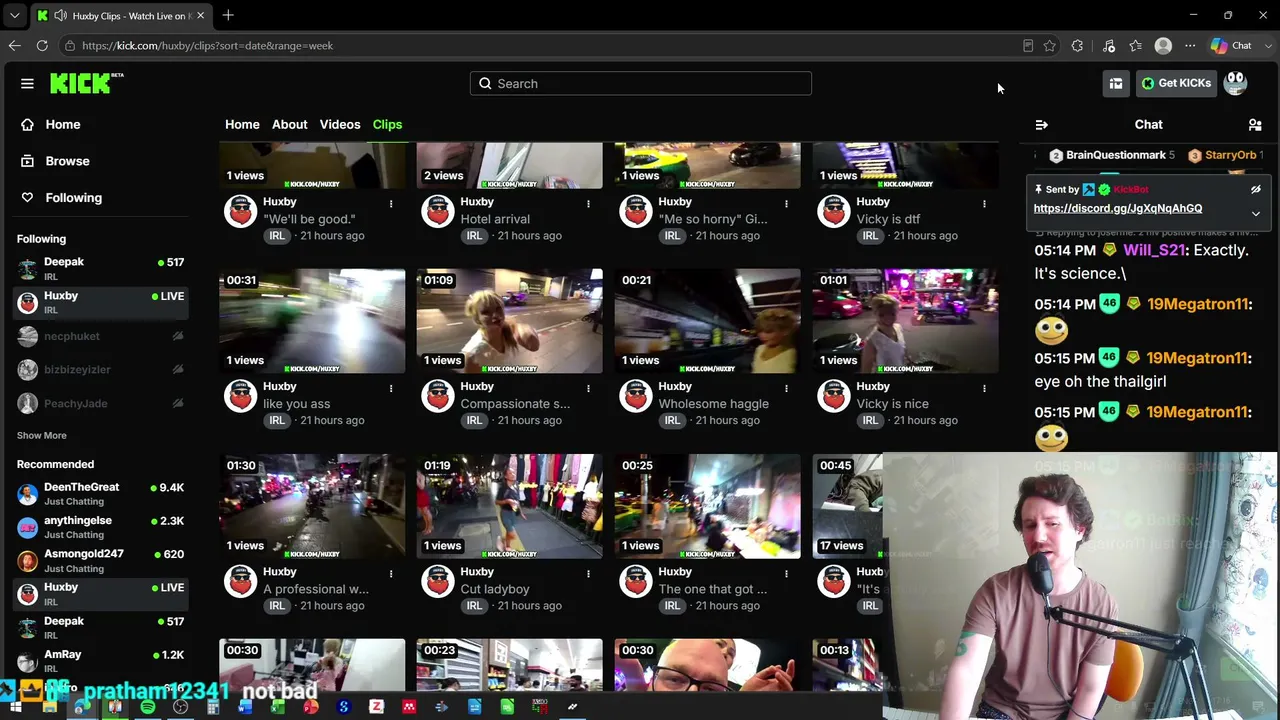Viewport: 1280px width, 720px height.
Task: Open the tab search dropdown arrow
Action: 14,15
